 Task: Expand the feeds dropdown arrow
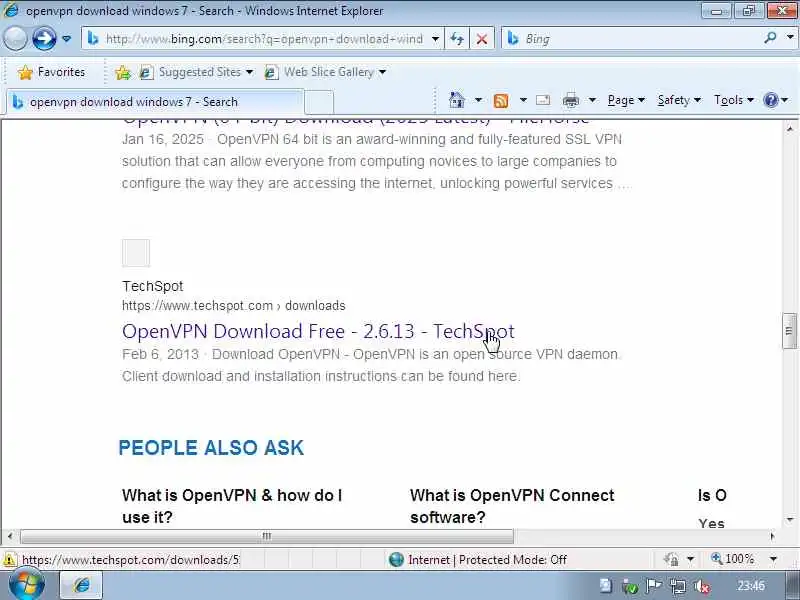(x=523, y=100)
